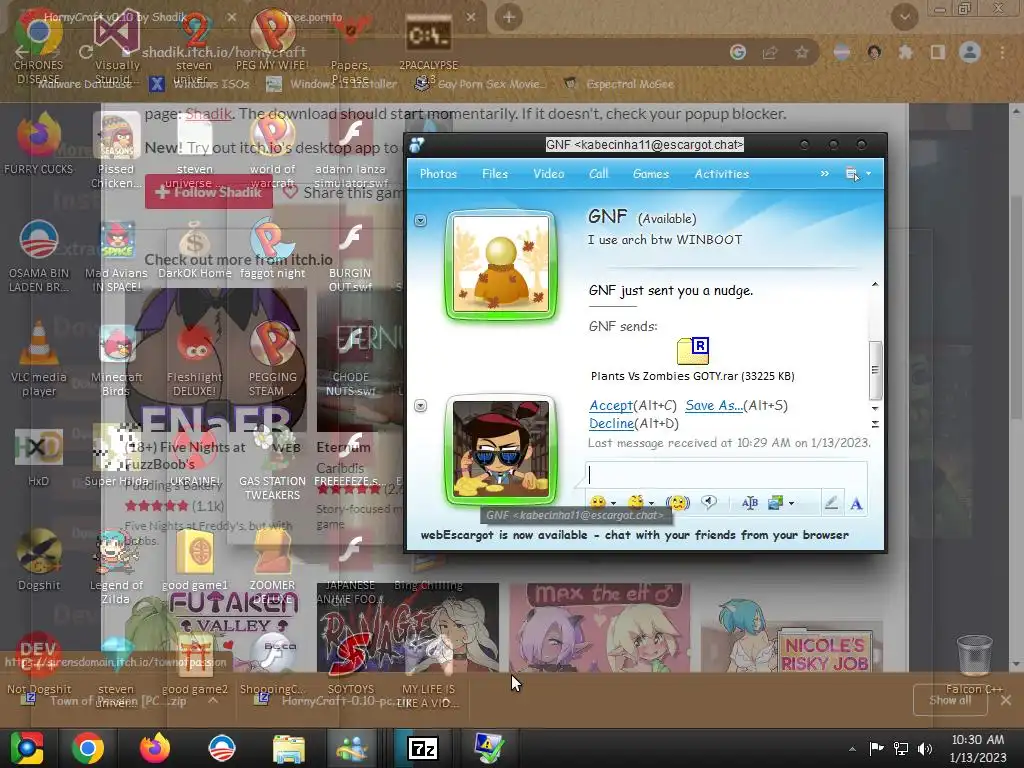Click GNF's autumn display picture

[x=501, y=264]
